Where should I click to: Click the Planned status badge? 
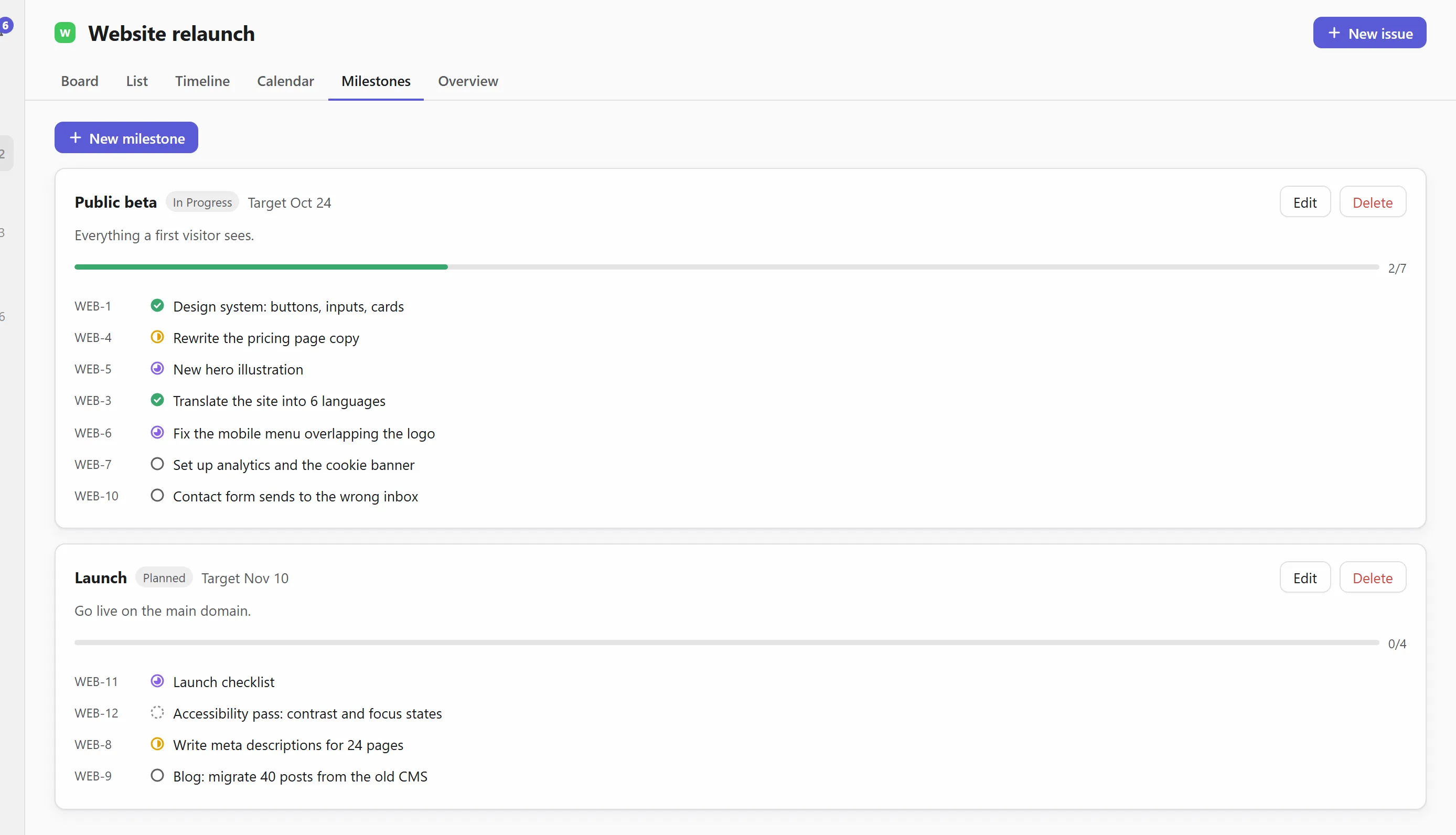coord(164,577)
